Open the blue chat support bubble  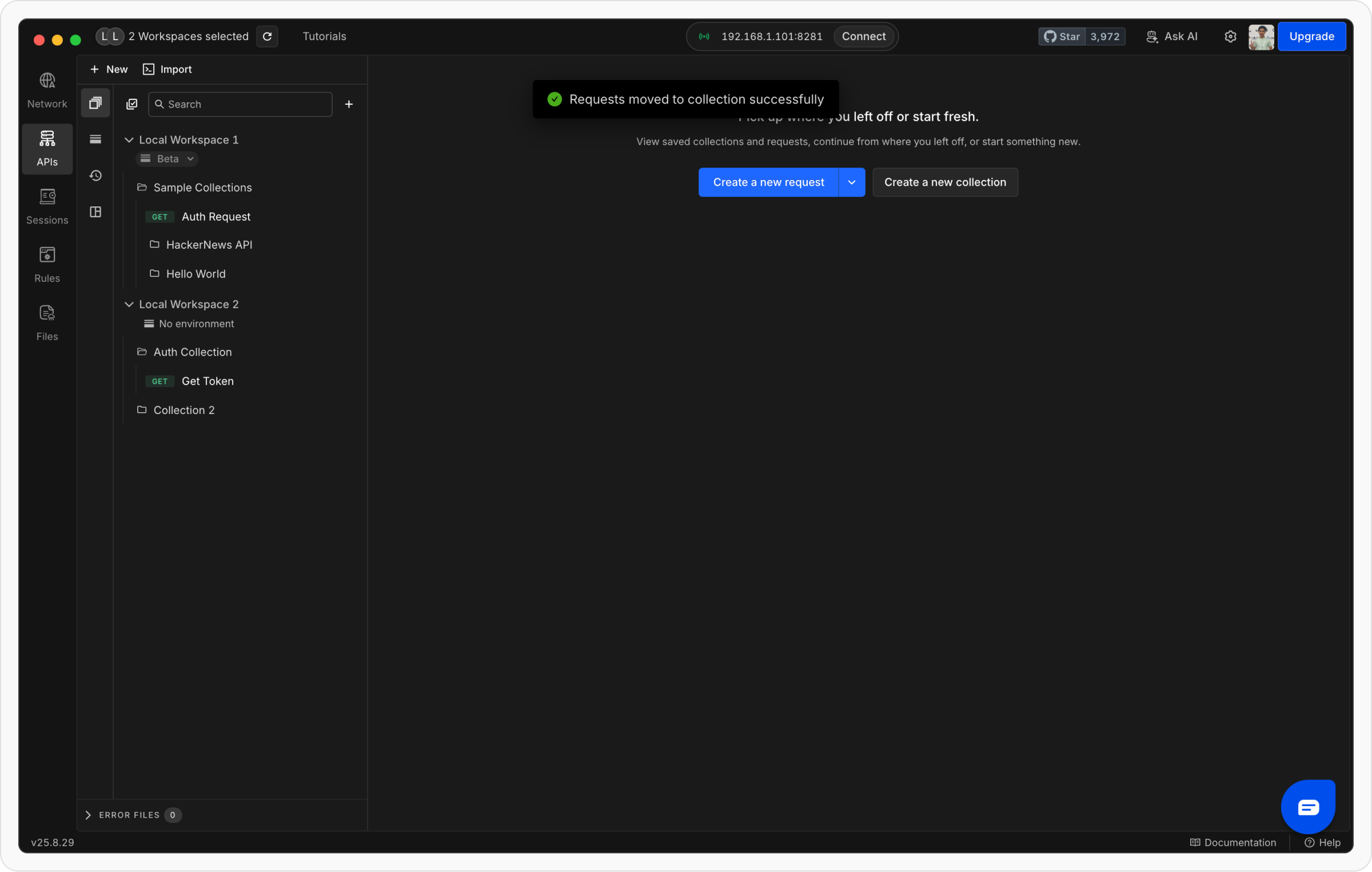coord(1308,807)
